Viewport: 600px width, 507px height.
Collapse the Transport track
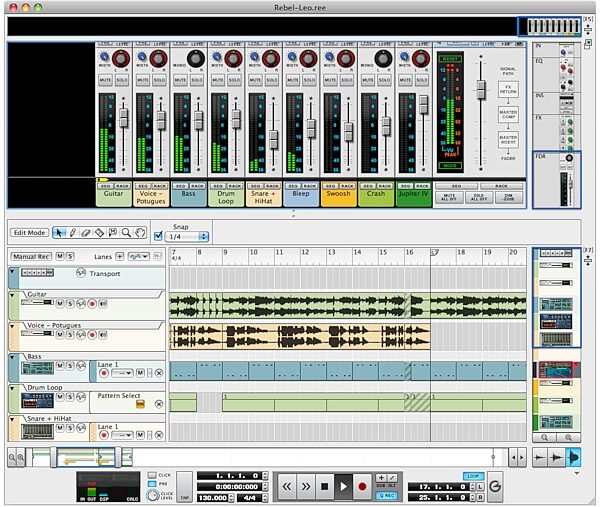[12, 271]
